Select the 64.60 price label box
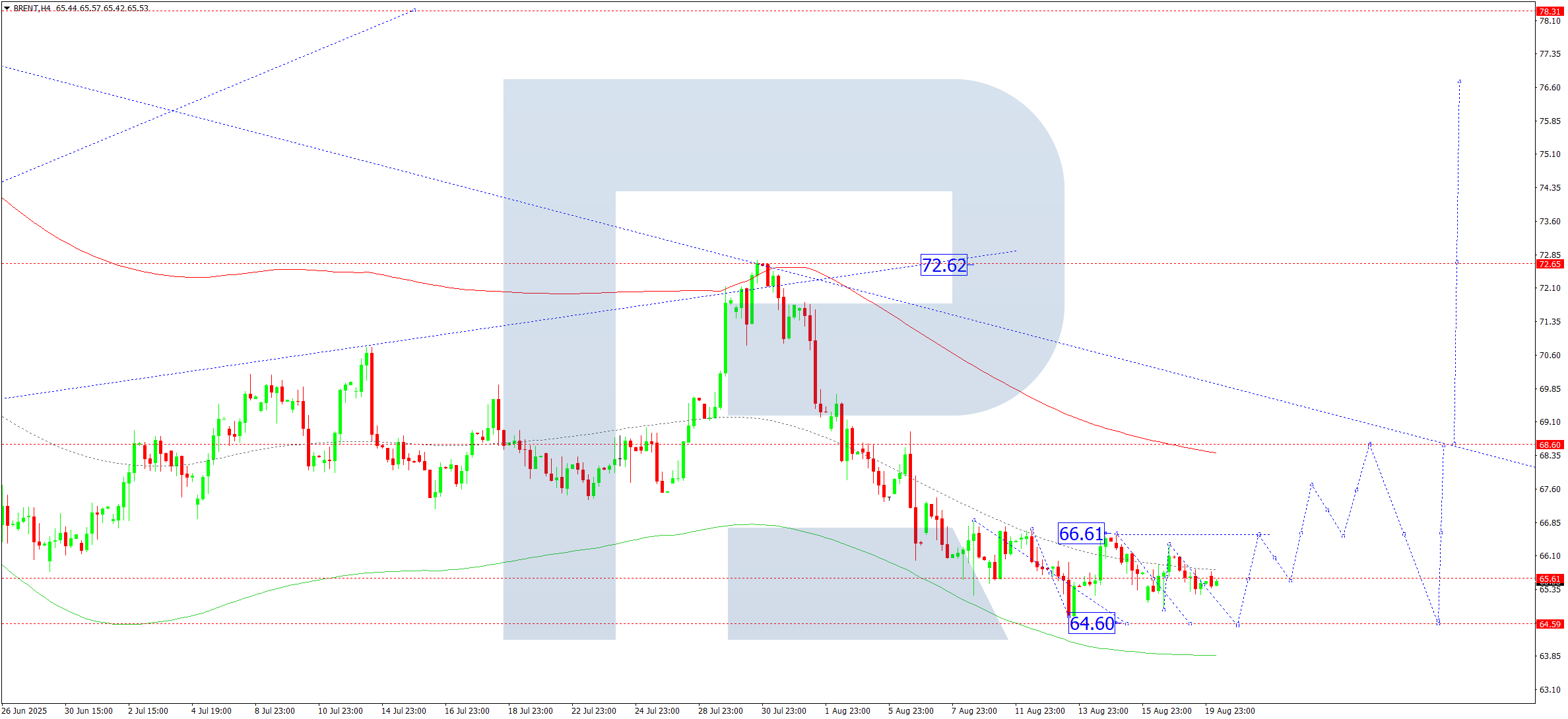The width and height of the screenshot is (1568, 719). tap(1091, 623)
